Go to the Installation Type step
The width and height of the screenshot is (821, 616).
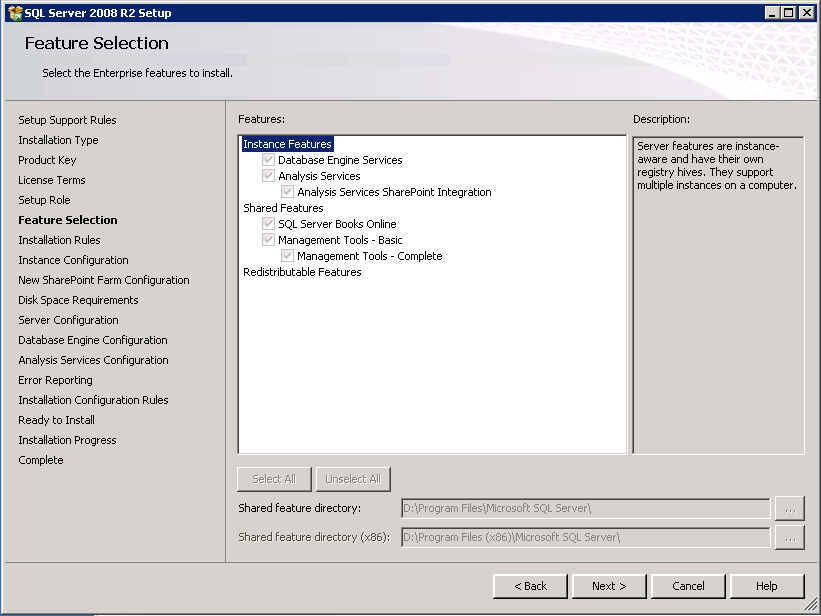pyautogui.click(x=58, y=140)
